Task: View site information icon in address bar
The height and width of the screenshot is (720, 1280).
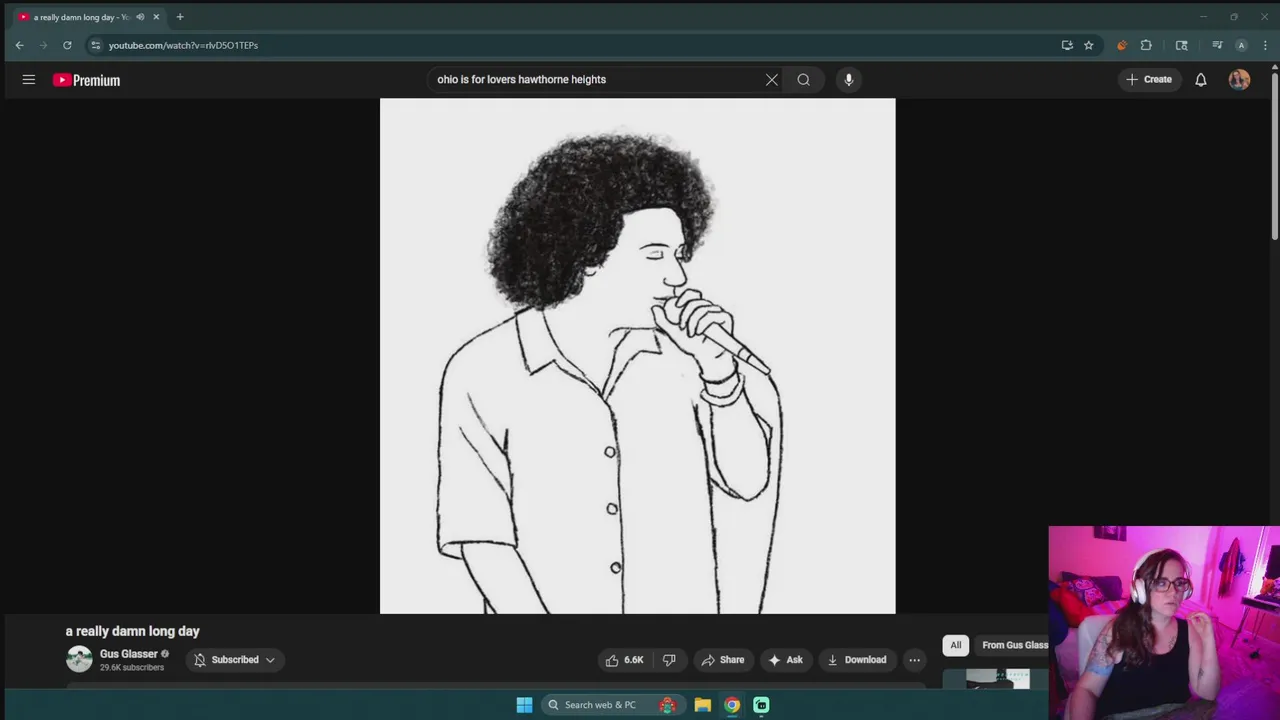Action: 95,45
